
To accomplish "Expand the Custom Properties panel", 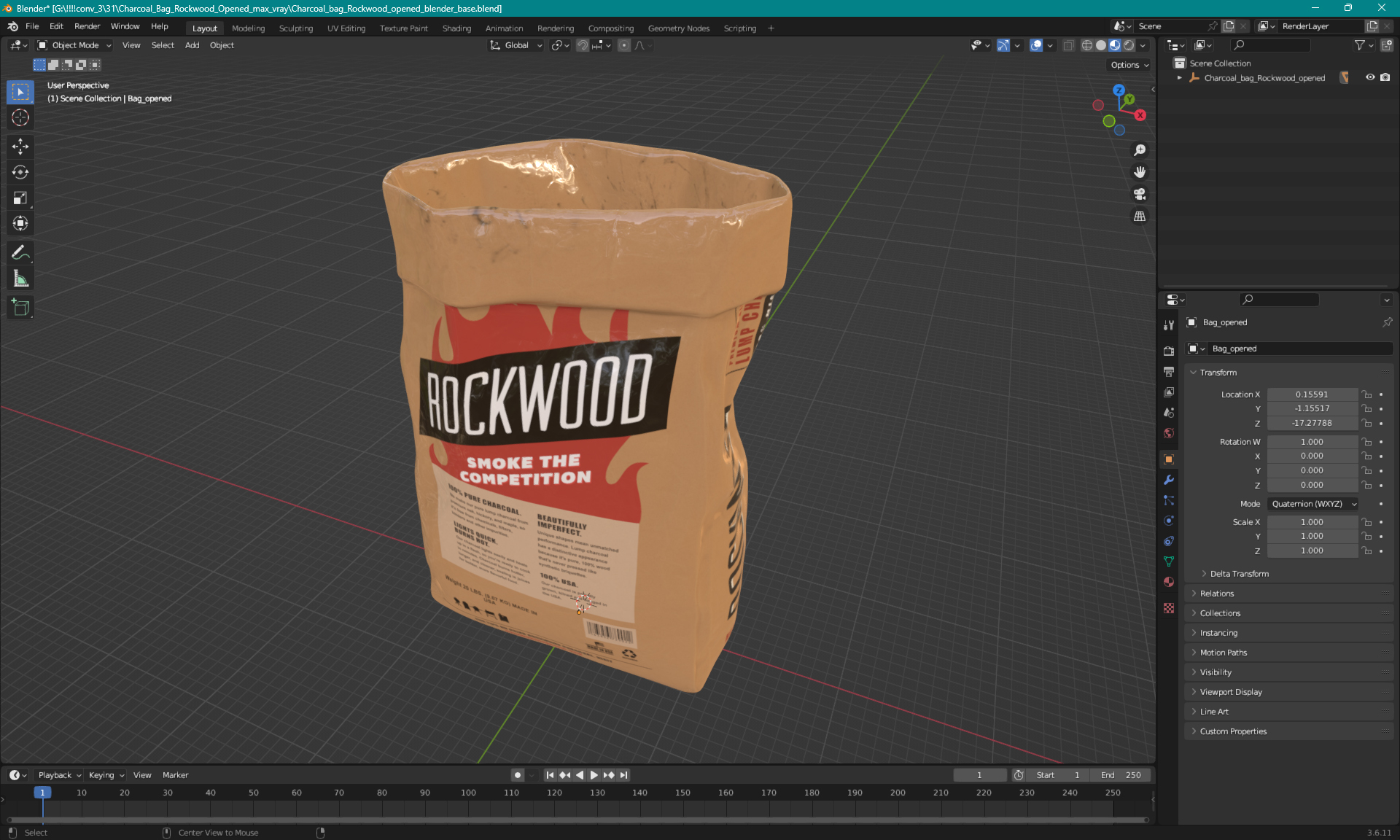I will point(1233,731).
